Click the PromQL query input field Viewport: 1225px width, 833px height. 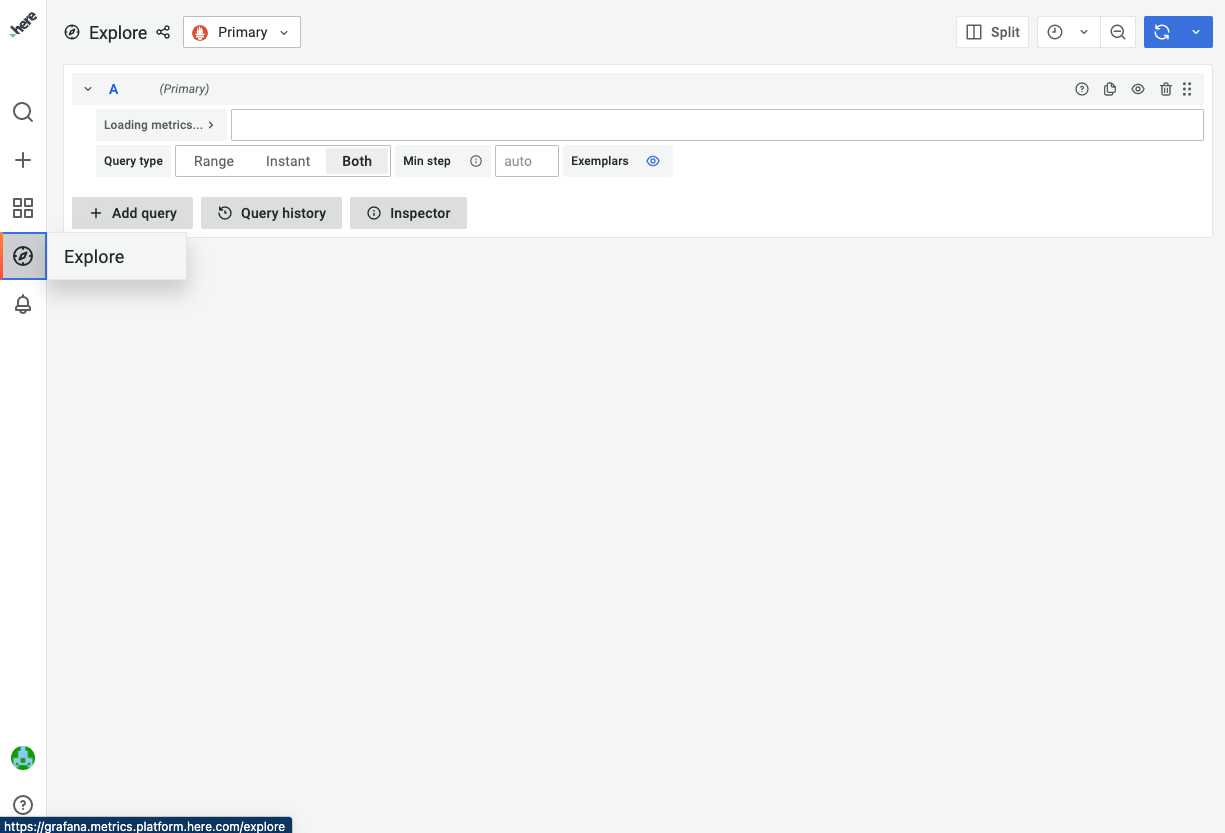pos(717,125)
